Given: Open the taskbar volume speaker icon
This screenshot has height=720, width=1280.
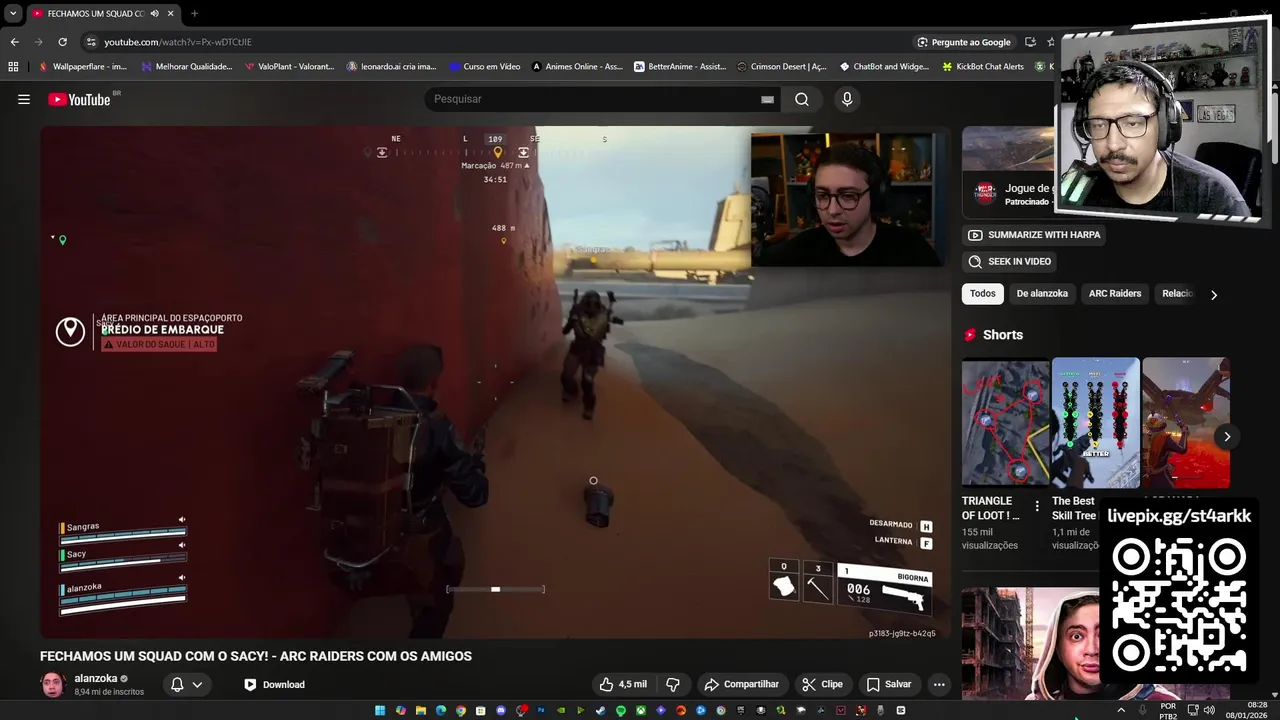Looking at the screenshot, I should tap(1209, 710).
